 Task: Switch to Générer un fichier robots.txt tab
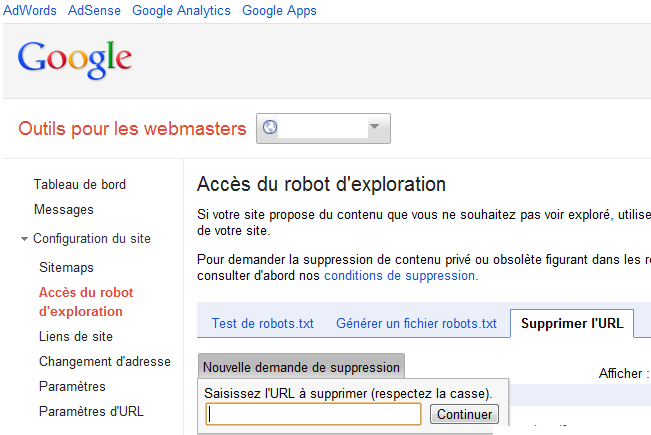click(416, 323)
